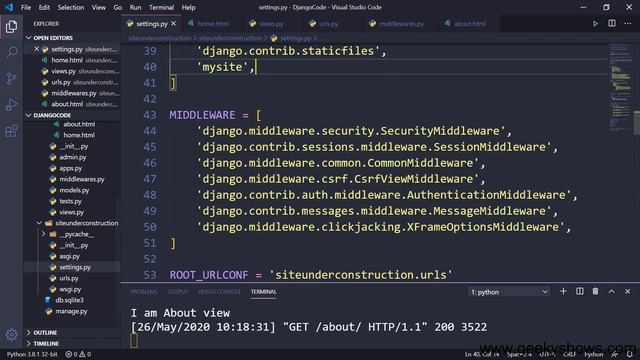Open the Run and Debug view icon
Image resolution: width=640 pixels, height=360 pixels.
[11, 105]
